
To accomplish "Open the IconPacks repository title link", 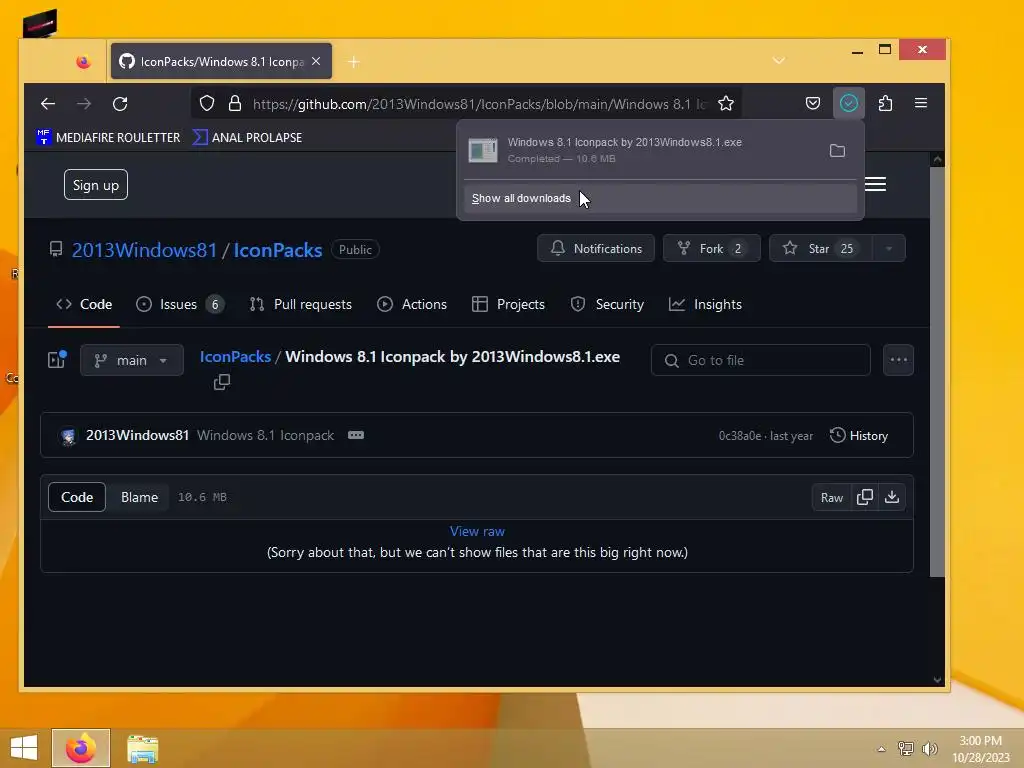I will click(278, 250).
